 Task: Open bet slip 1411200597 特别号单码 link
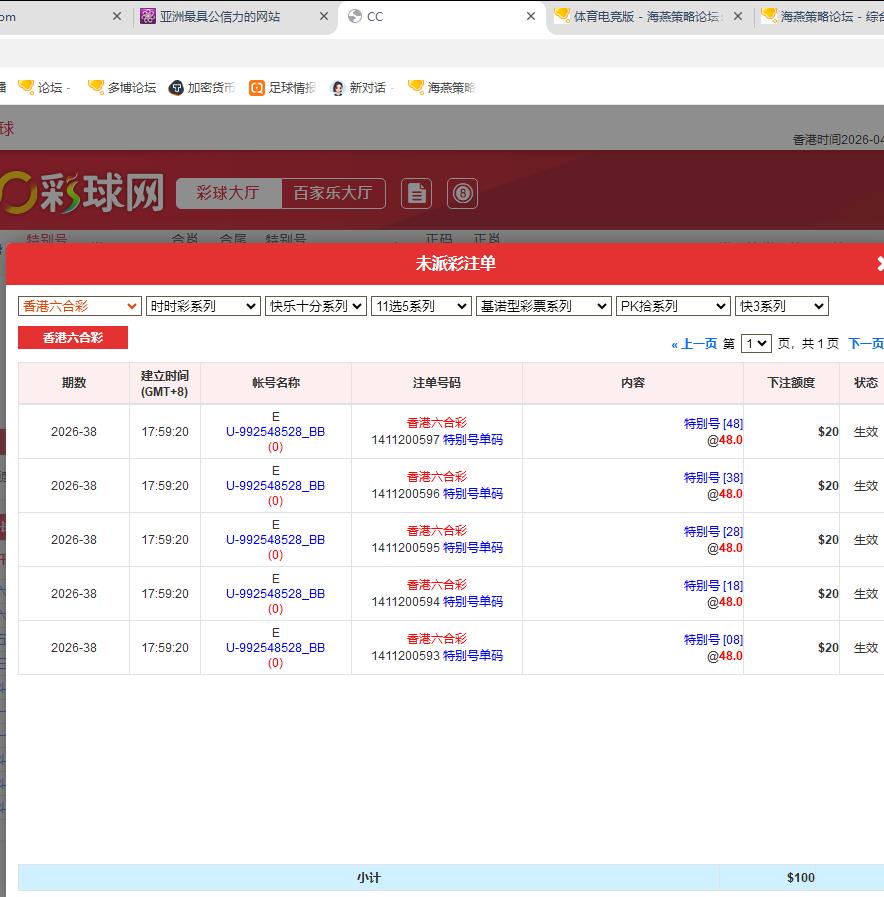pos(473,440)
